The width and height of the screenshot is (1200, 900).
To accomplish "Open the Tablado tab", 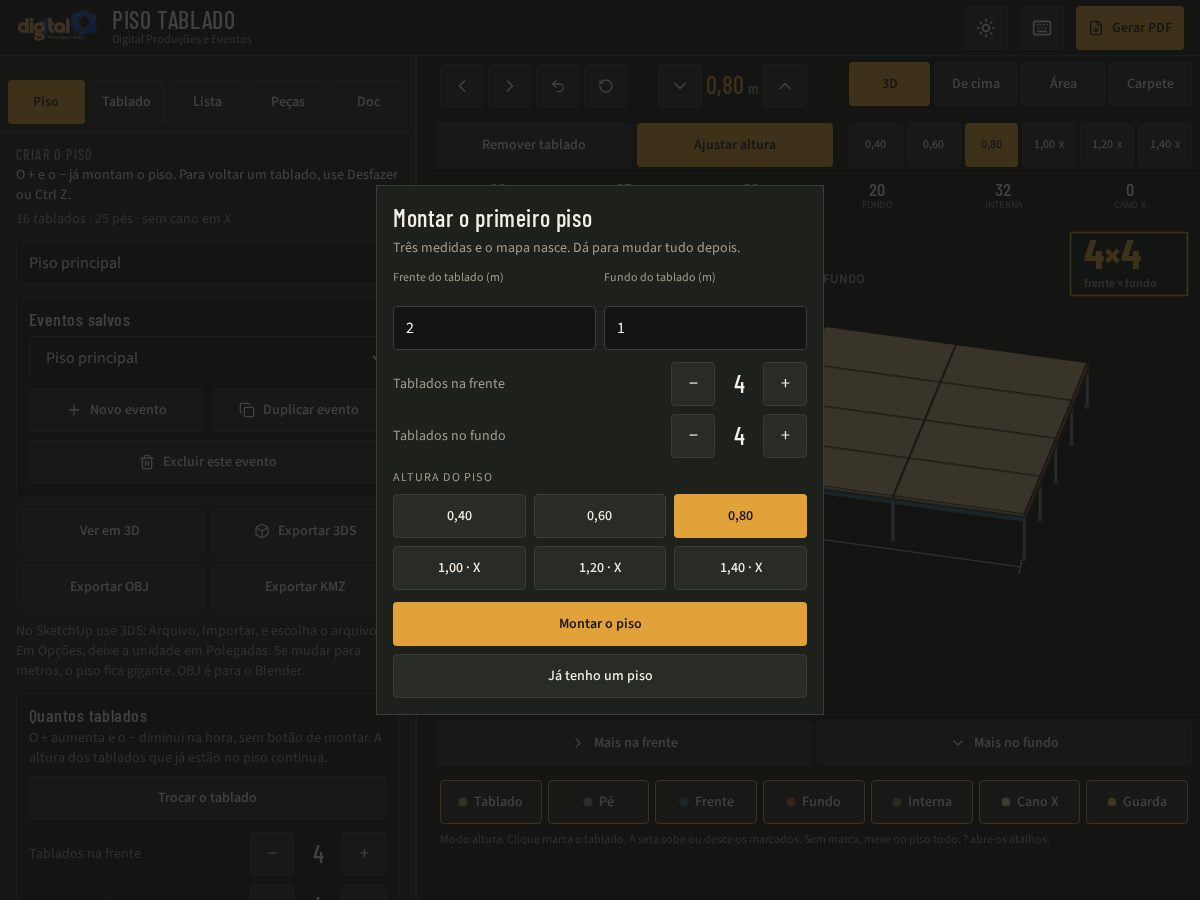I will 126,102.
